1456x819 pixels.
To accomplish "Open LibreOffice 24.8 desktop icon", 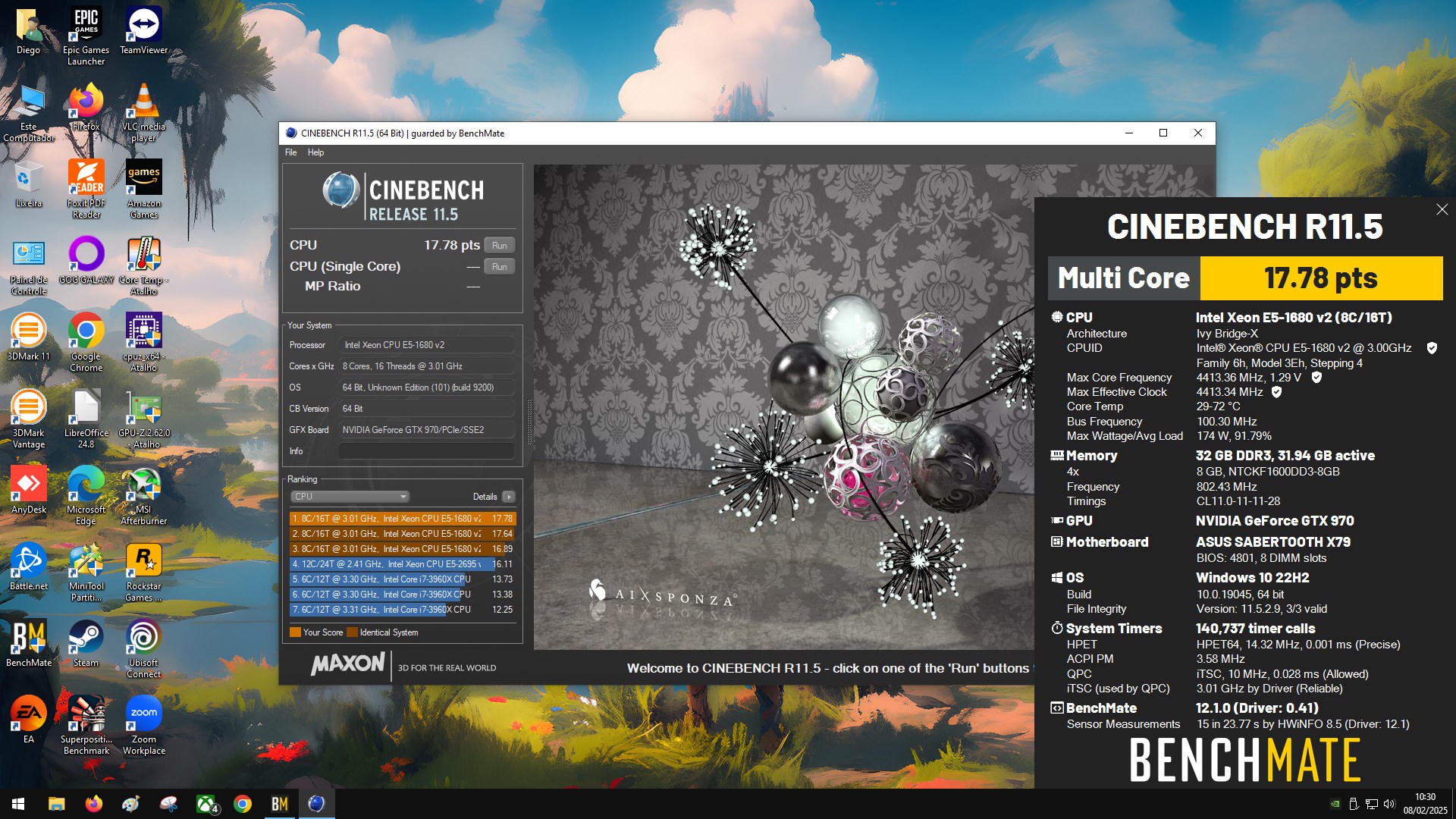I will pos(86,419).
